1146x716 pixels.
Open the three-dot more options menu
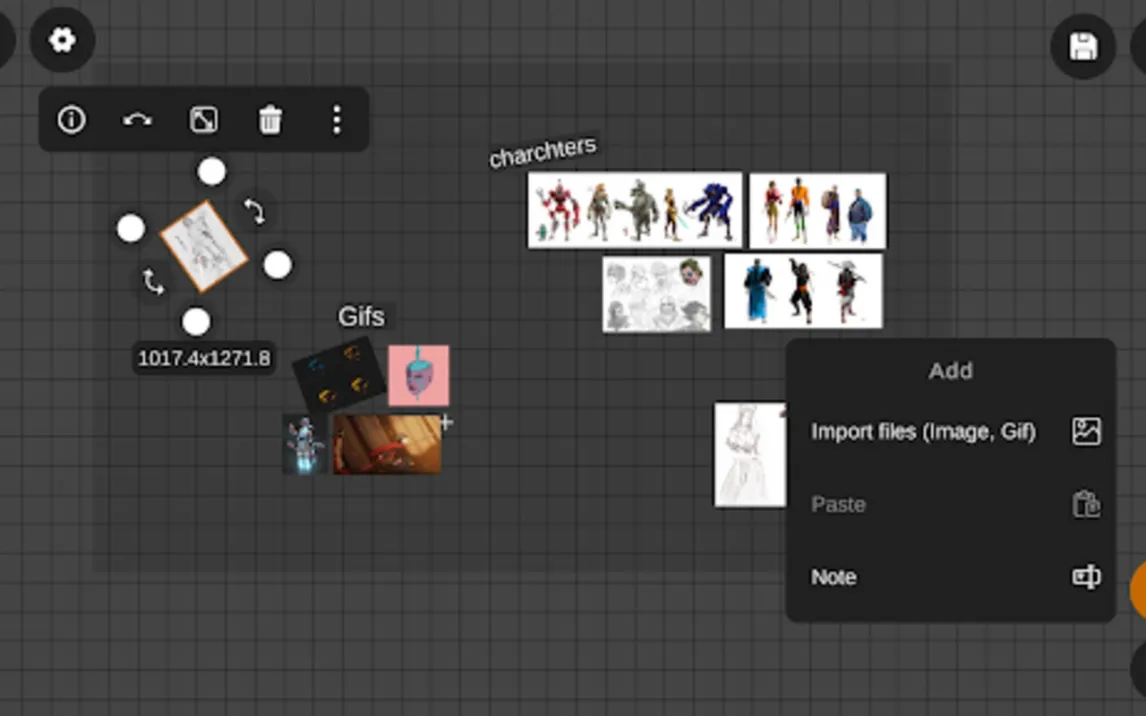click(x=337, y=120)
